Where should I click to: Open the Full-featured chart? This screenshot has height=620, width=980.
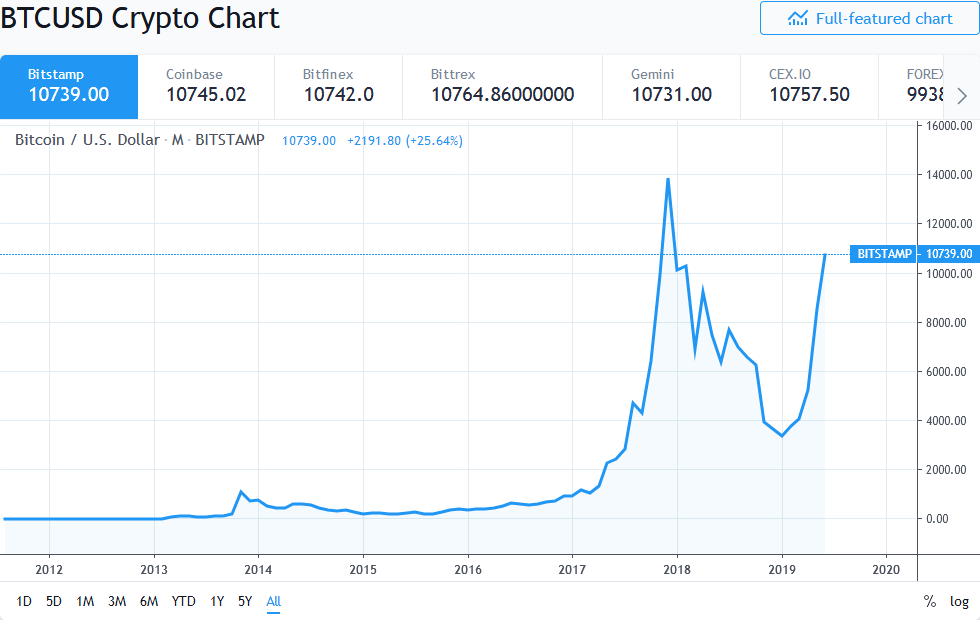pyautogui.click(x=872, y=18)
